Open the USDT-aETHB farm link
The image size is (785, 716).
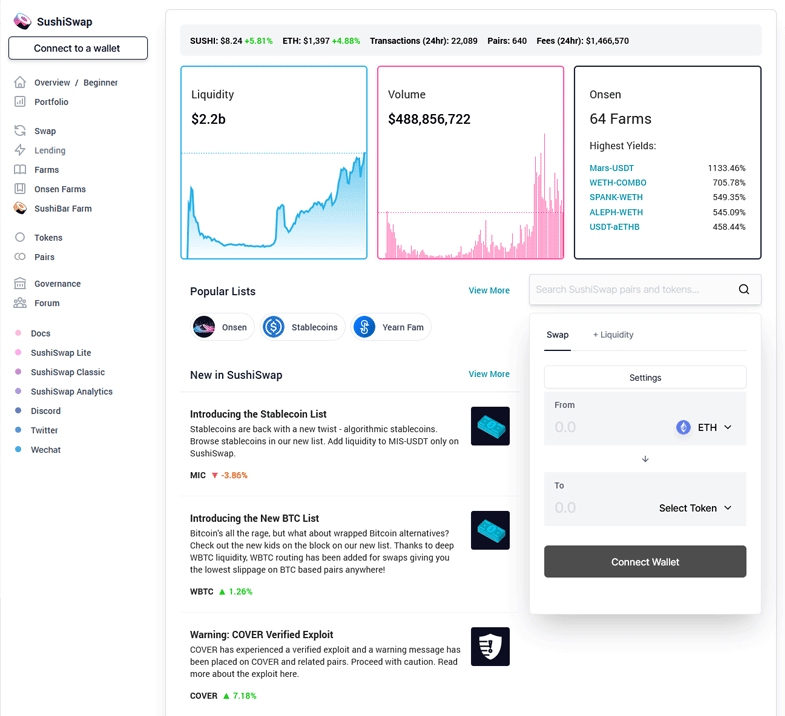coord(614,226)
